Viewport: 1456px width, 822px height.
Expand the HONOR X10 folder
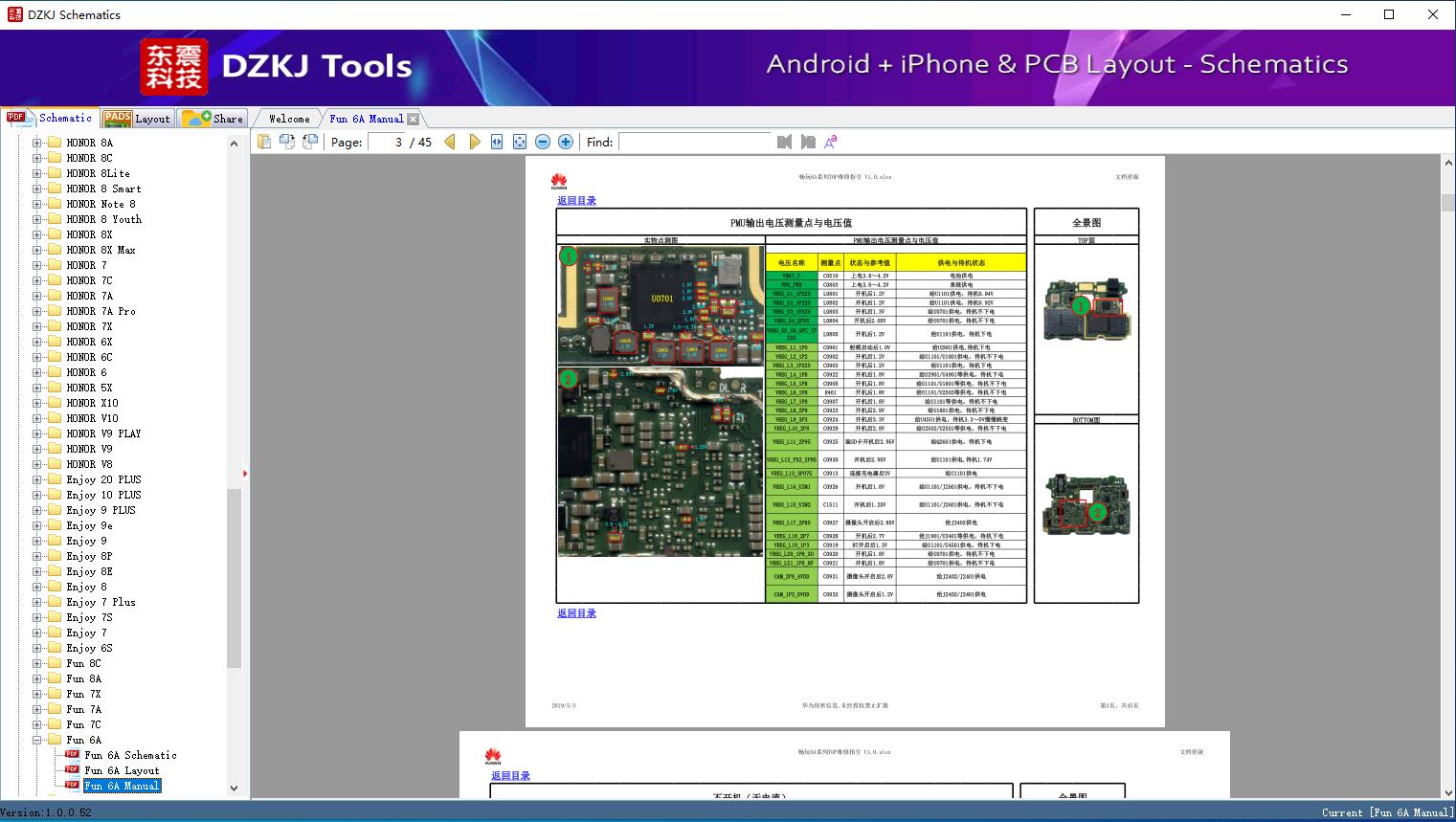pos(37,403)
